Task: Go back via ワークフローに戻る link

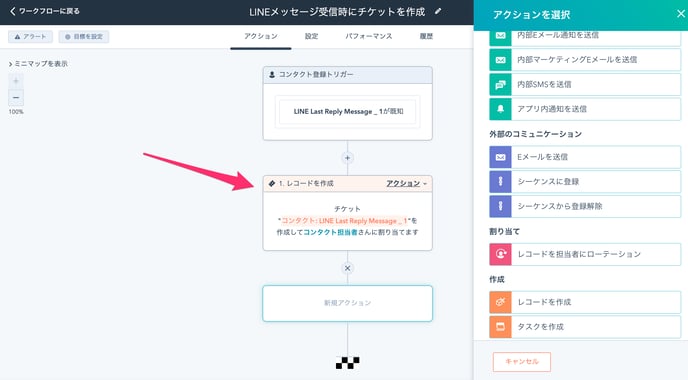Action: point(45,11)
